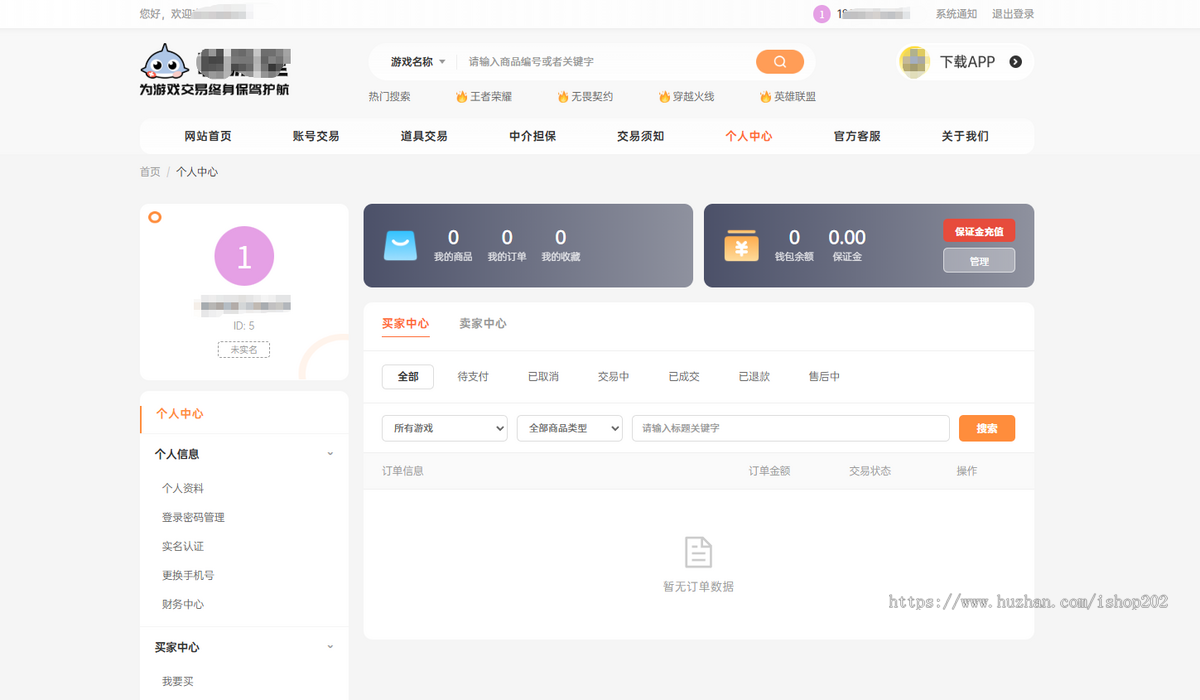The image size is (1200, 700).
Task: Open the 全部商品类型 dropdown
Action: (570, 428)
